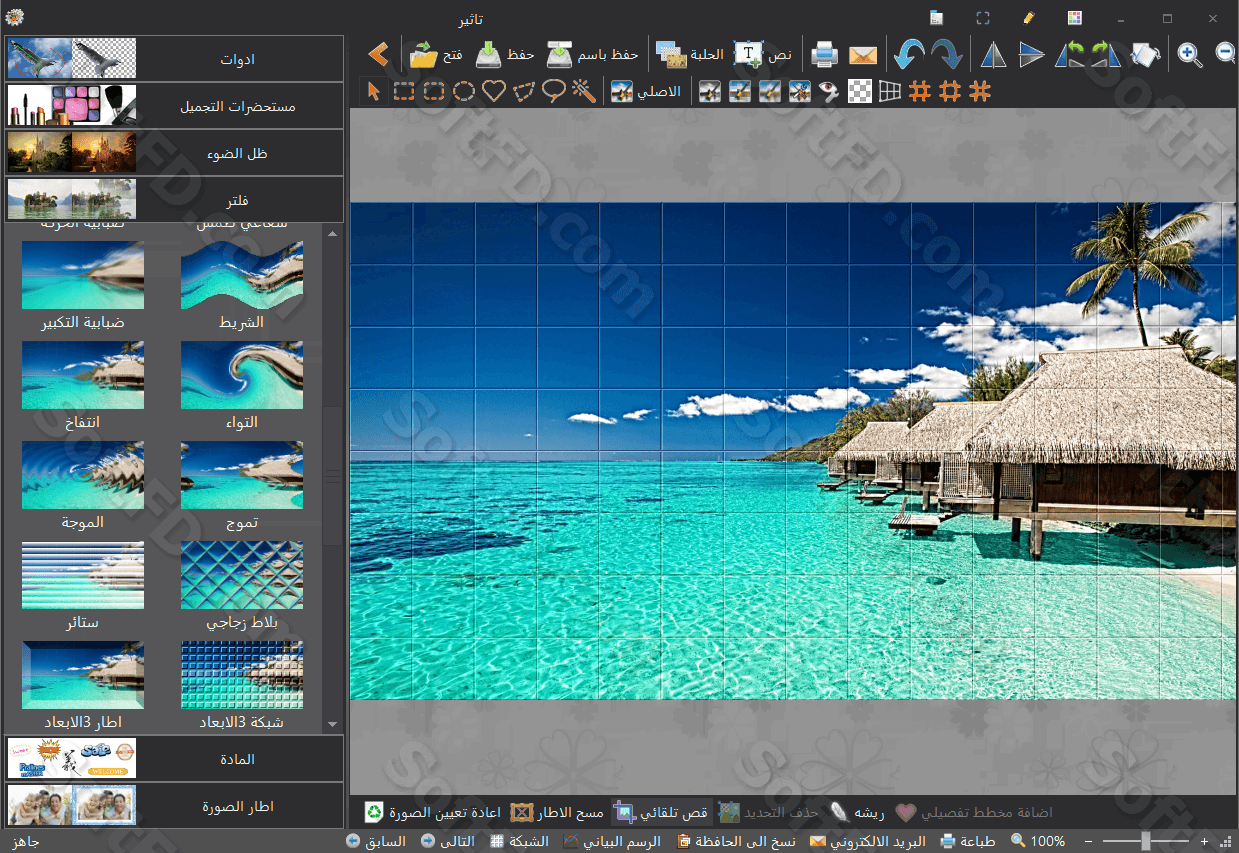Viewport: 1239px width, 853px height.
Task: Apply the الشريط filter thumbnail
Action: (x=242, y=275)
